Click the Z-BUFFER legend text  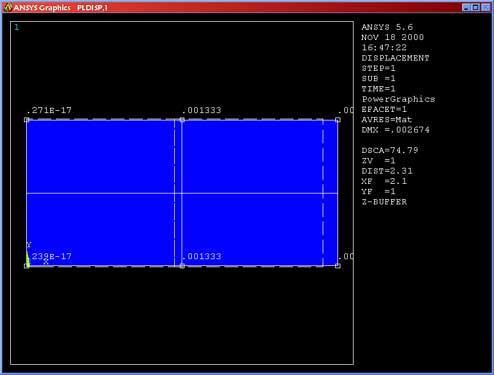pyautogui.click(x=384, y=202)
